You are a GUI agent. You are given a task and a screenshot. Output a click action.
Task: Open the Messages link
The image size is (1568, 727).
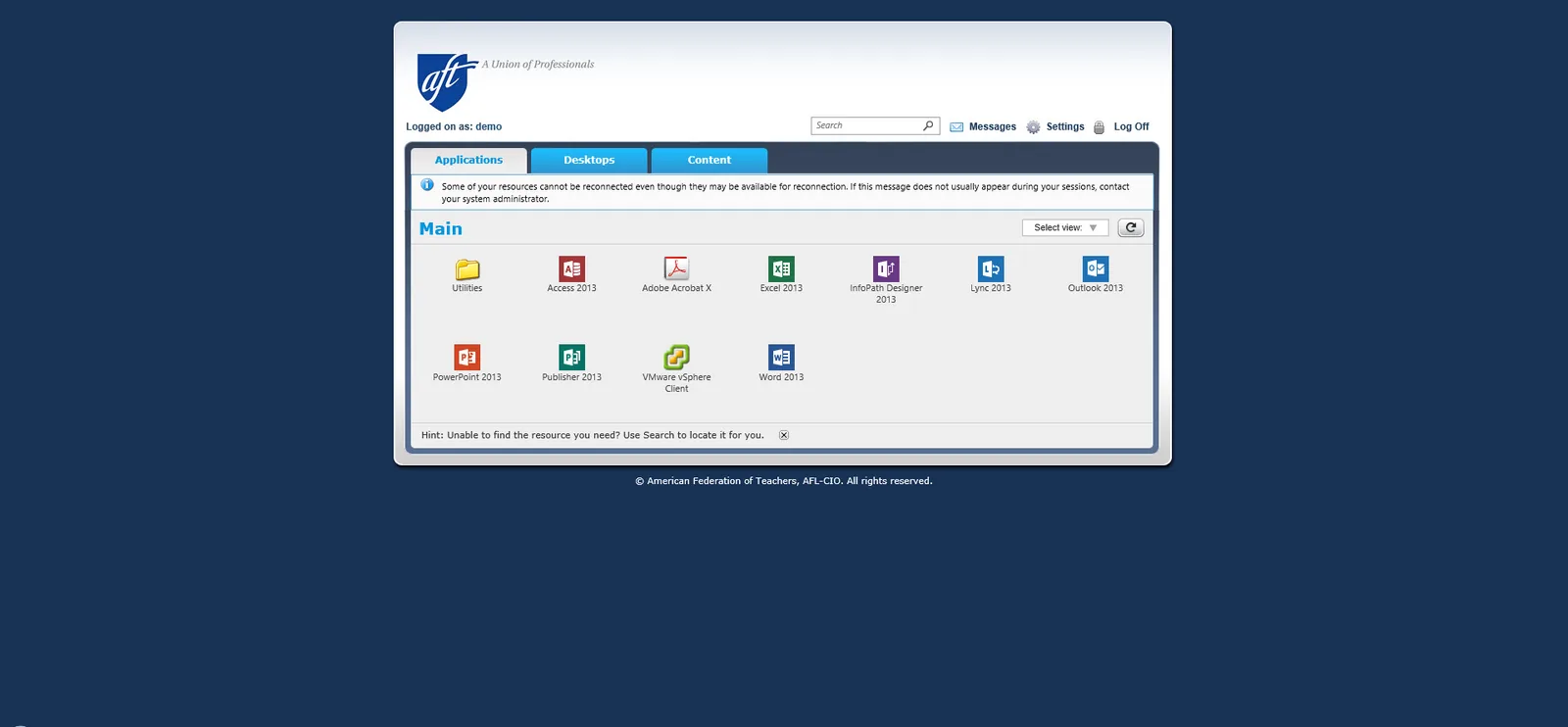(x=993, y=126)
